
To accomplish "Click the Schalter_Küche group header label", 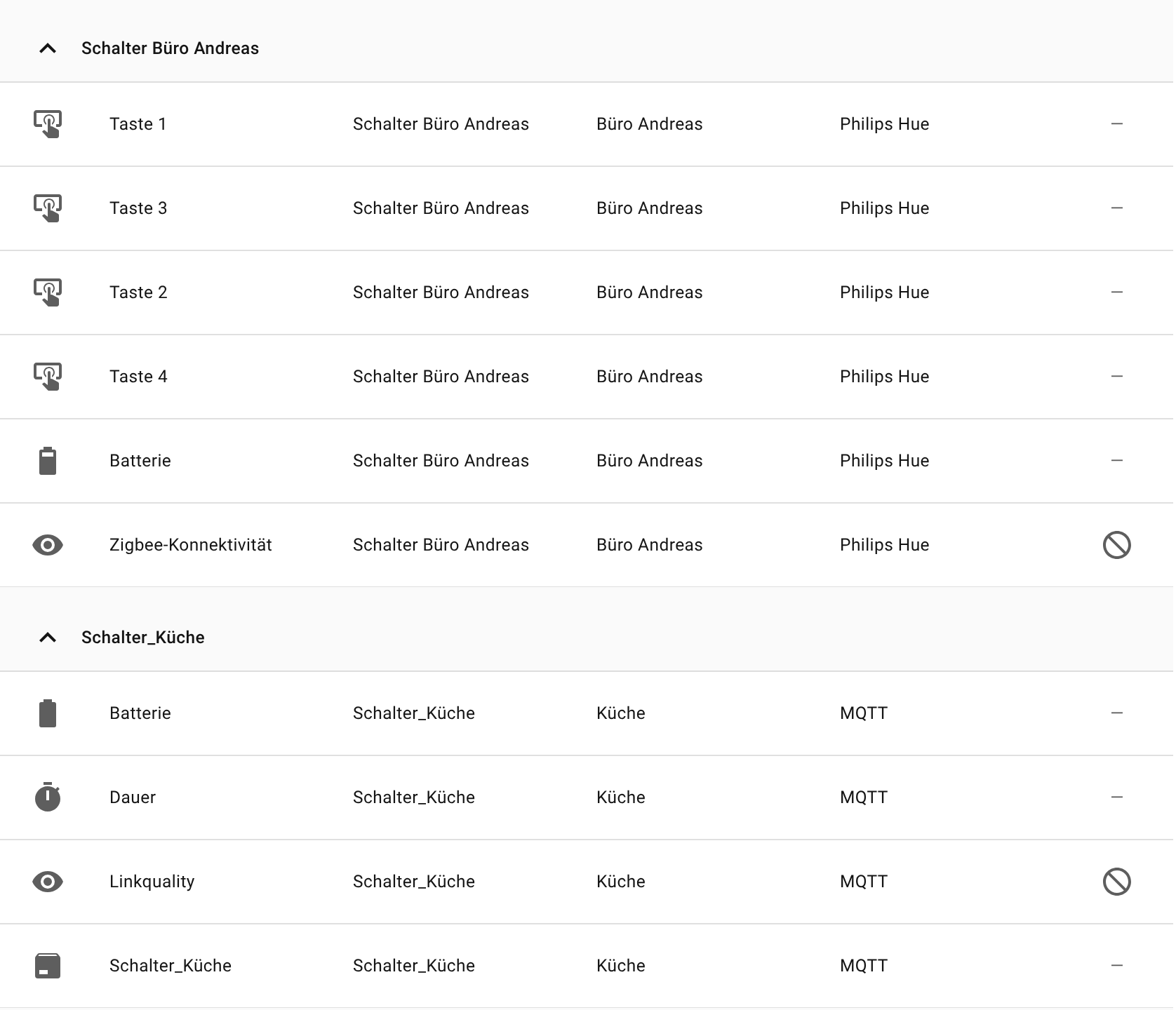I will click(x=143, y=638).
